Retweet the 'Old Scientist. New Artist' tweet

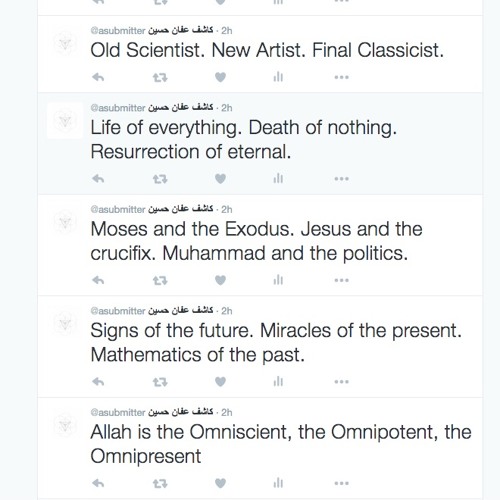(x=160, y=78)
